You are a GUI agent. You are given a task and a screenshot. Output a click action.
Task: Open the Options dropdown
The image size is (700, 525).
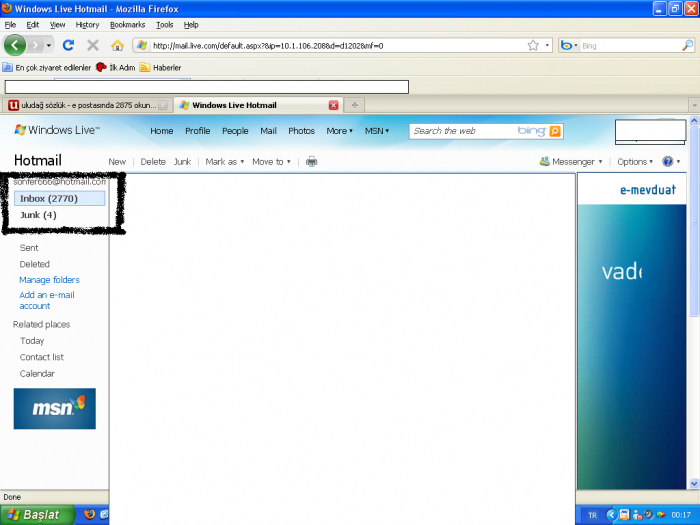pos(635,162)
